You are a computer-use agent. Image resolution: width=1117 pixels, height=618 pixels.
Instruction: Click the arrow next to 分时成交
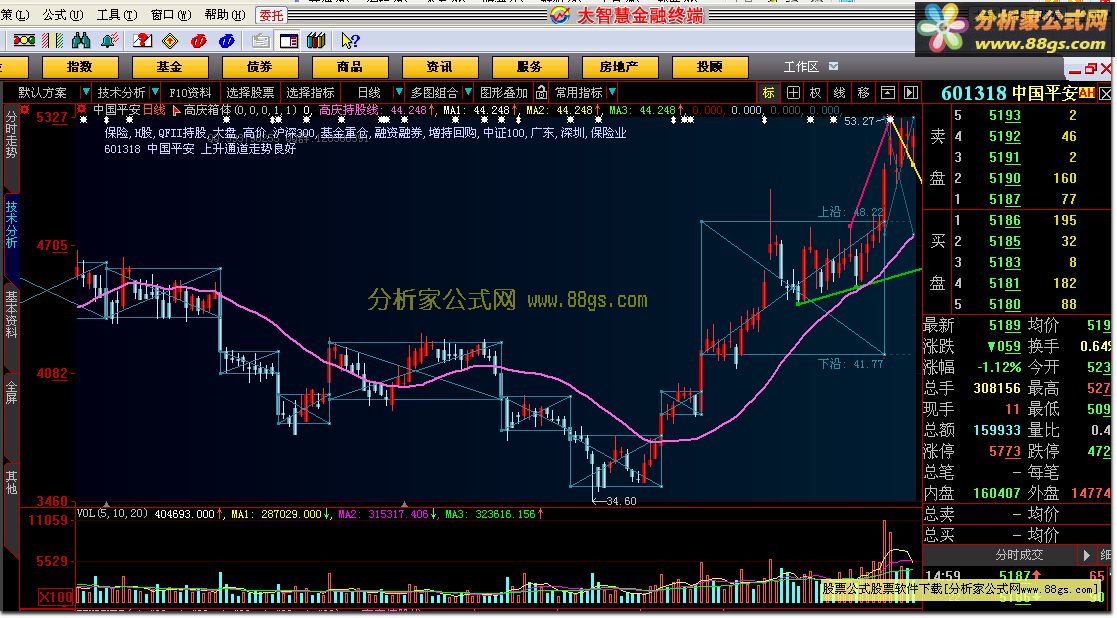(1086, 555)
